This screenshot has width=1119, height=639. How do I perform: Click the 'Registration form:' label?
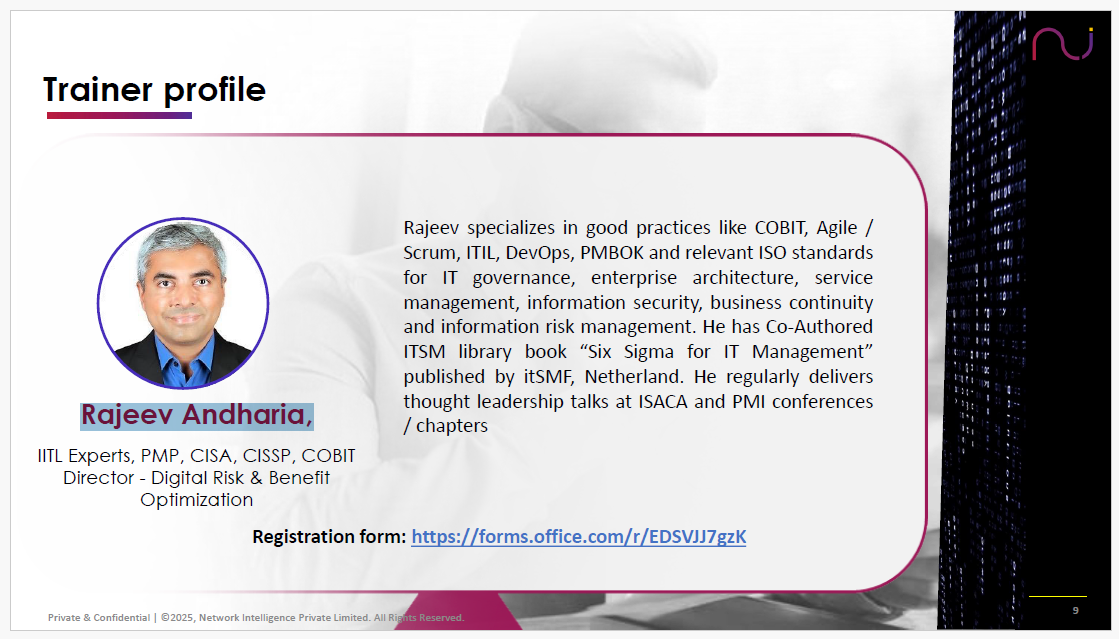click(329, 537)
